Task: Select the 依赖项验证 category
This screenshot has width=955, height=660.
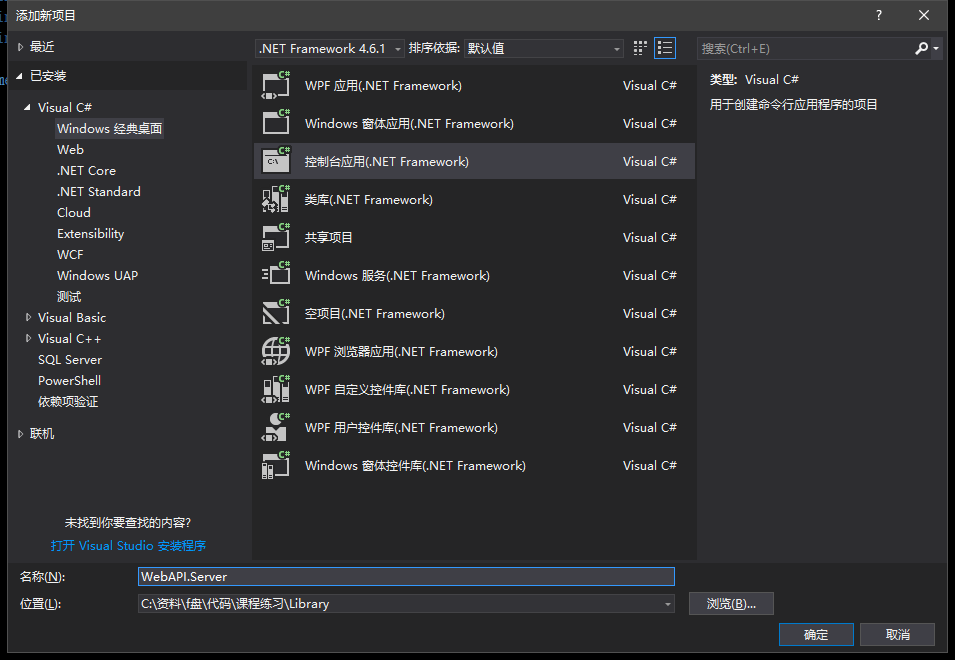Action: point(68,402)
